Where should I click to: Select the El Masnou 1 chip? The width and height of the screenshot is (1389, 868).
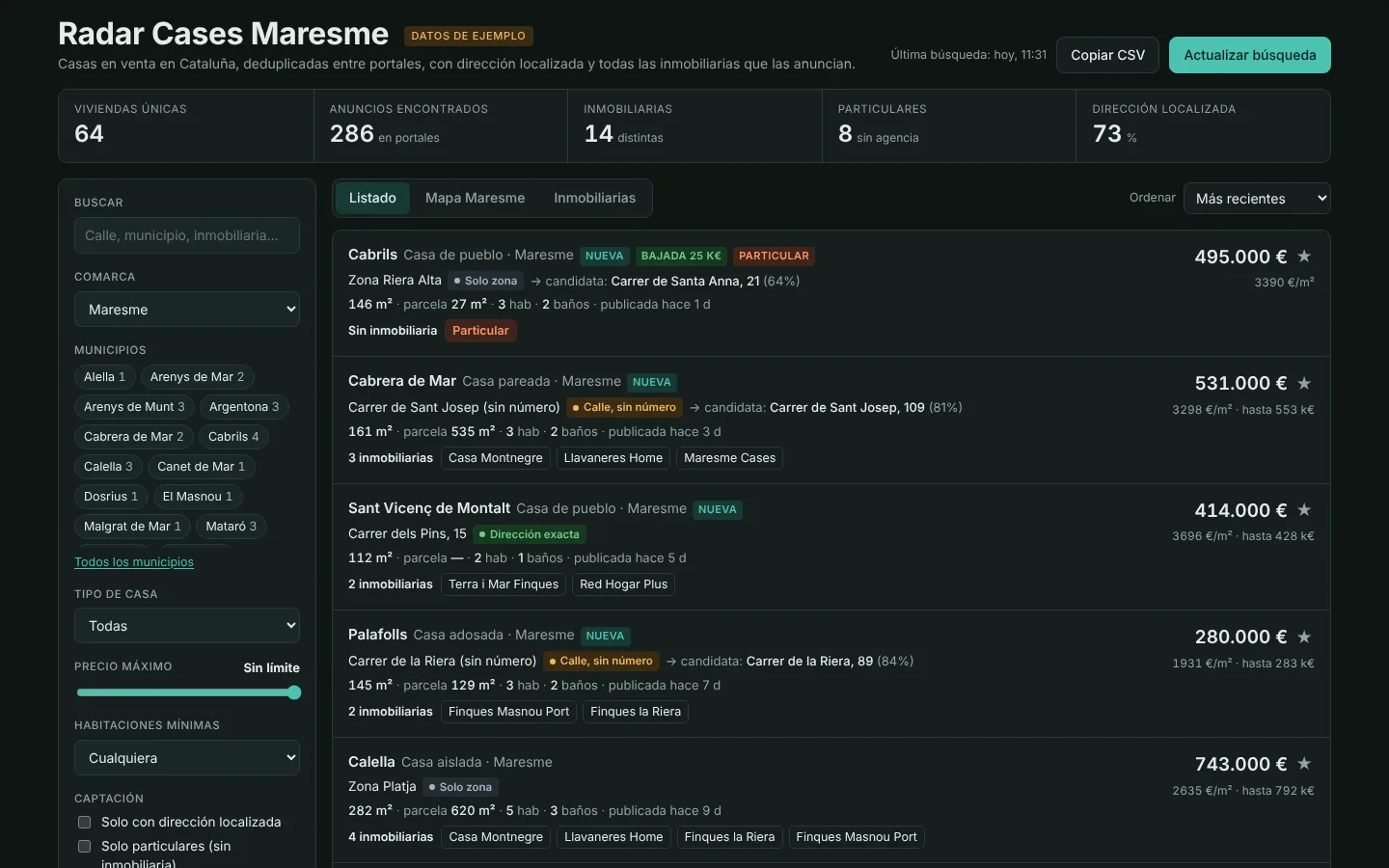(197, 497)
